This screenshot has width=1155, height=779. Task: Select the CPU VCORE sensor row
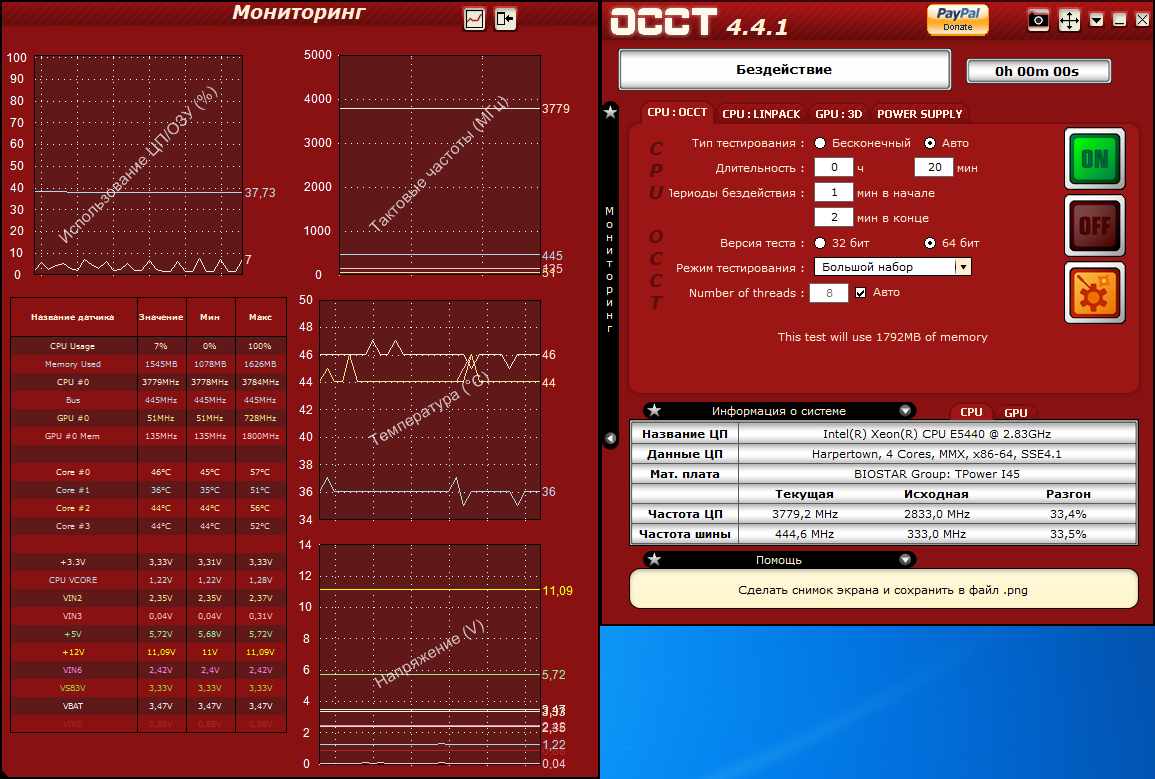click(x=148, y=580)
